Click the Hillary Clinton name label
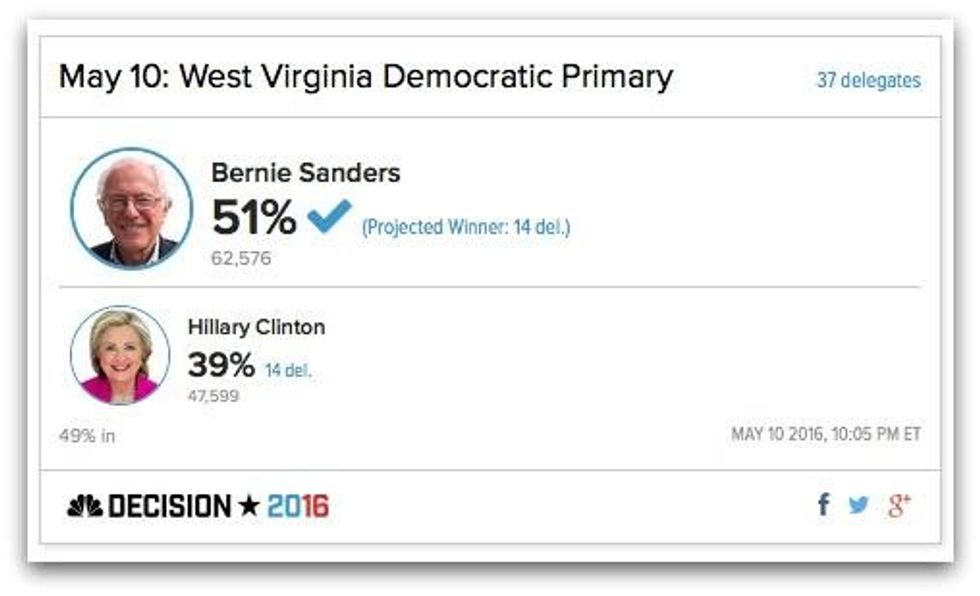 [x=256, y=327]
